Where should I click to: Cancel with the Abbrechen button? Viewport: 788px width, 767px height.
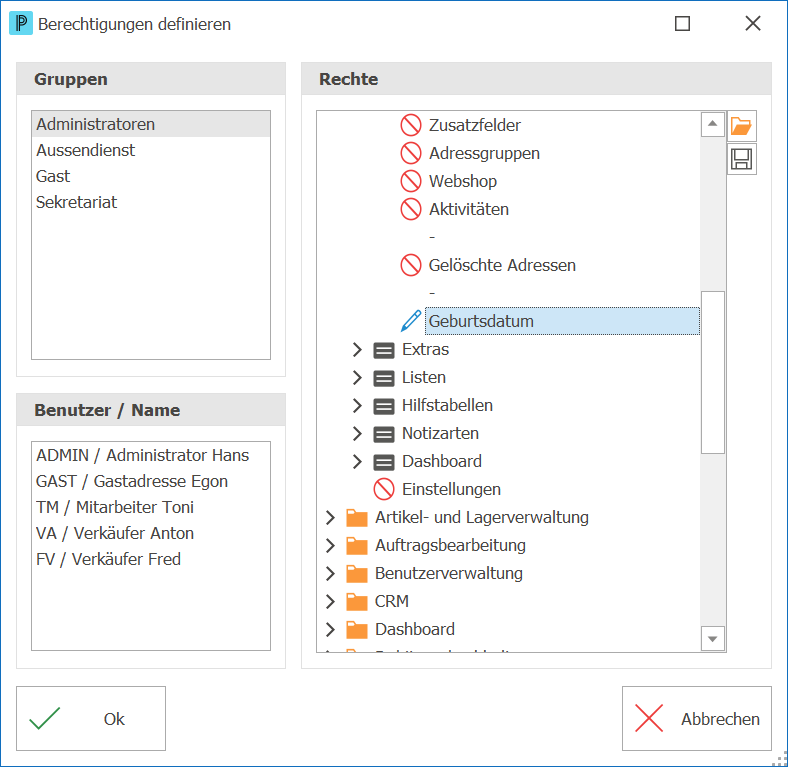point(697,719)
